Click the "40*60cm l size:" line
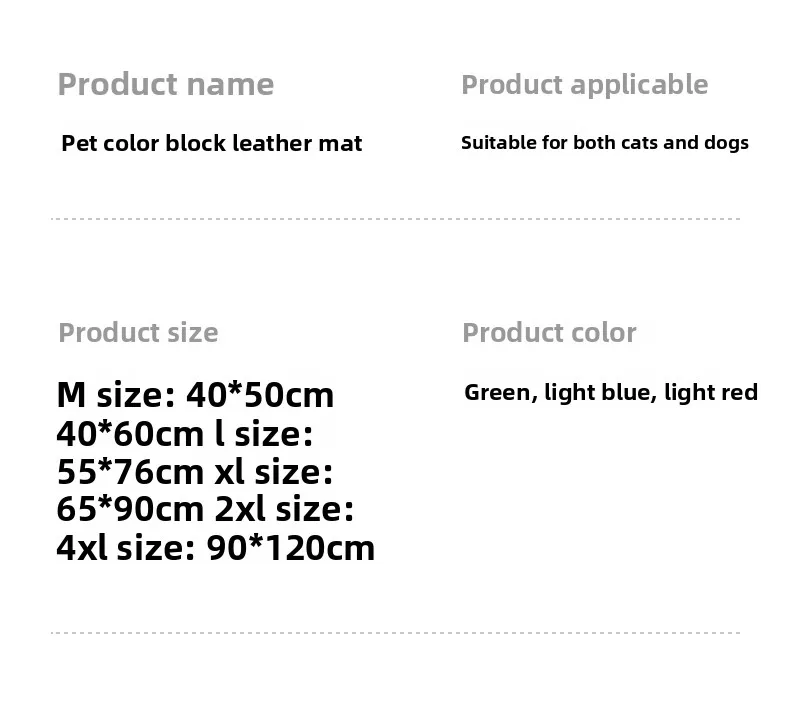The height and width of the screenshot is (710, 790). point(185,434)
